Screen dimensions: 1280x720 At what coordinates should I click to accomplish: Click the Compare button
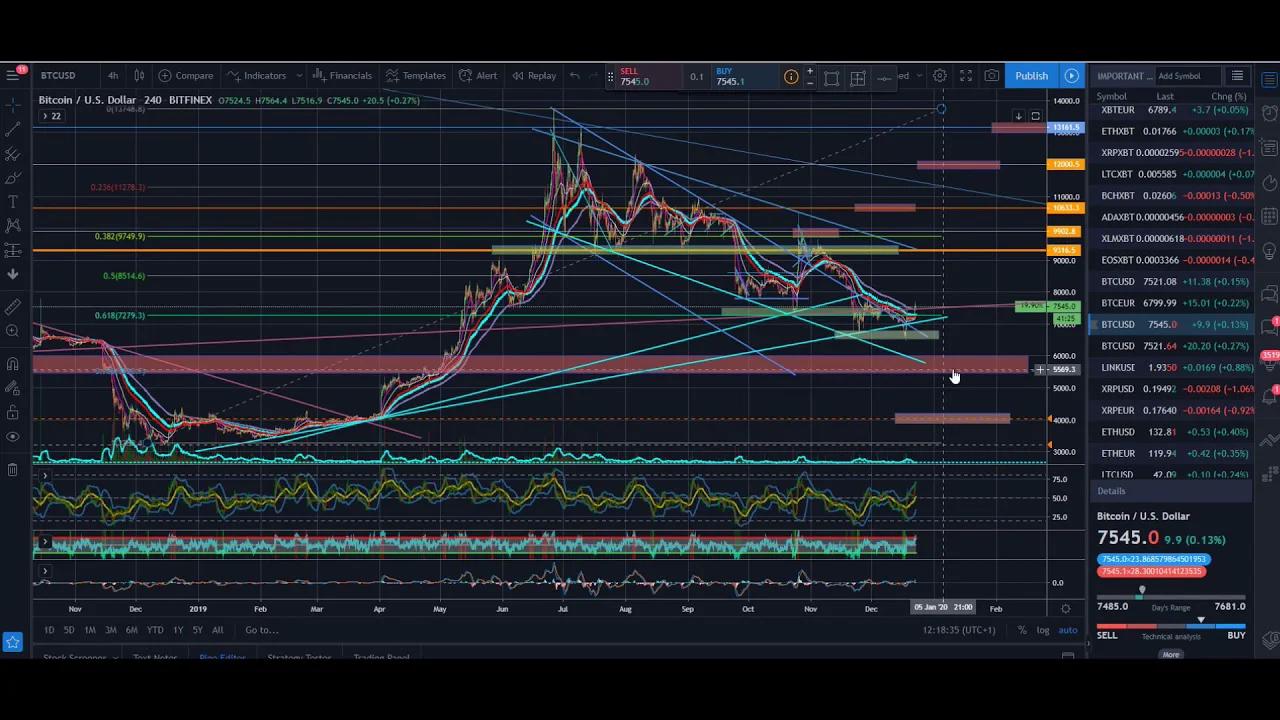(x=185, y=75)
